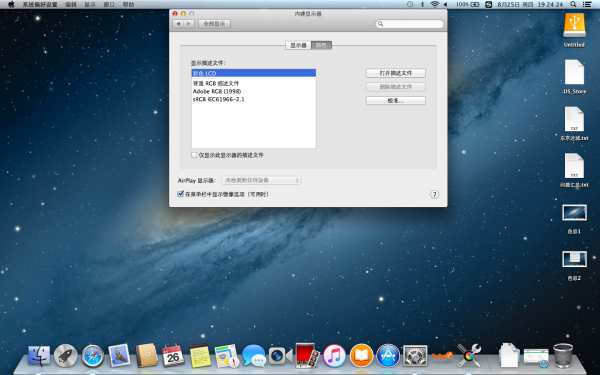Launch iTunes music note icon
The width and height of the screenshot is (600, 375).
tap(334, 355)
